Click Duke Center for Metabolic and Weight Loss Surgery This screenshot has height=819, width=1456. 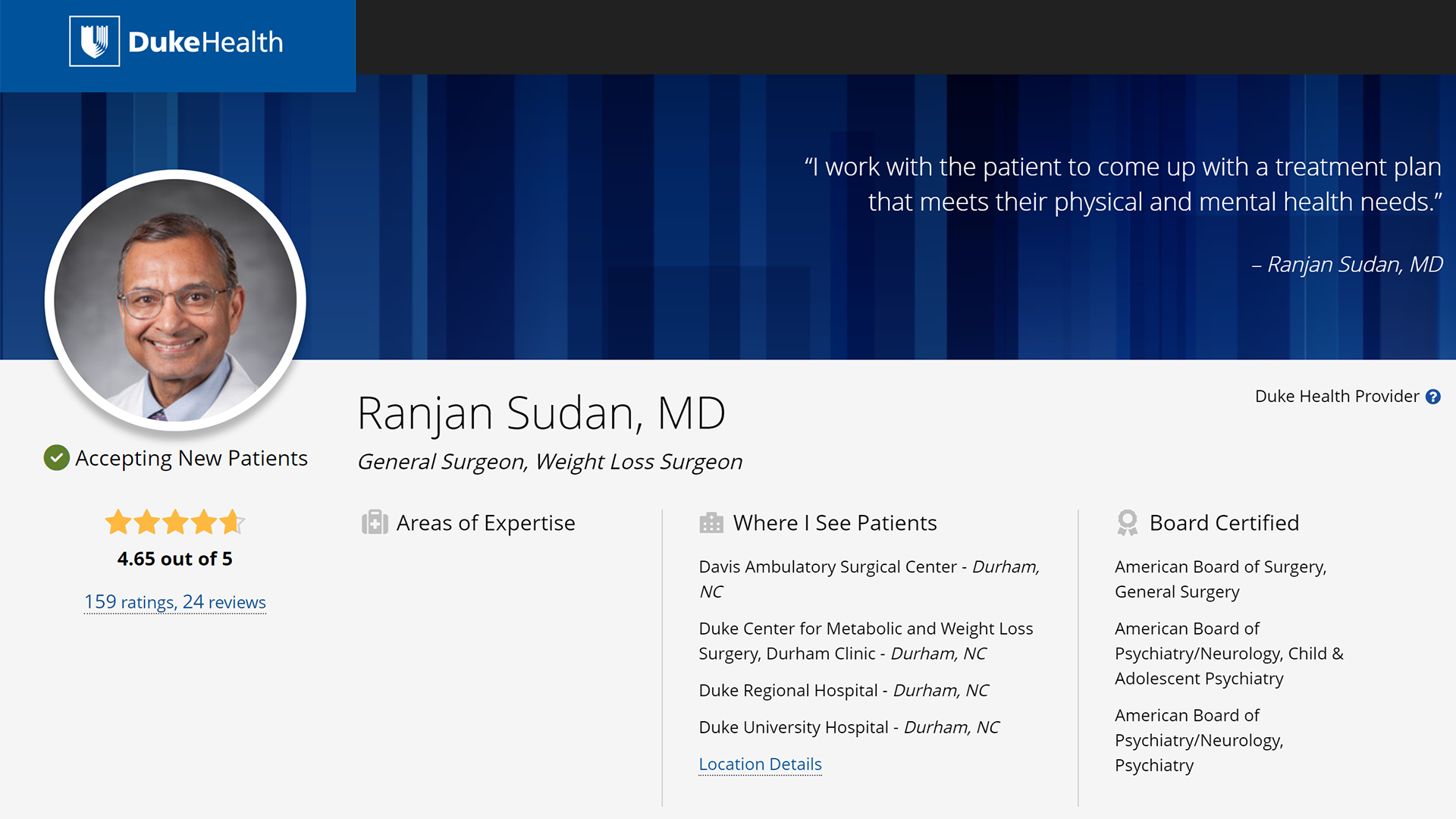[865, 641]
